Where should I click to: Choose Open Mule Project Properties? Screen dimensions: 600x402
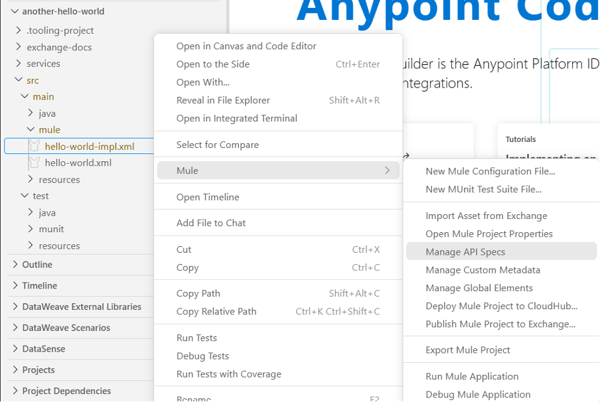(x=501, y=233)
